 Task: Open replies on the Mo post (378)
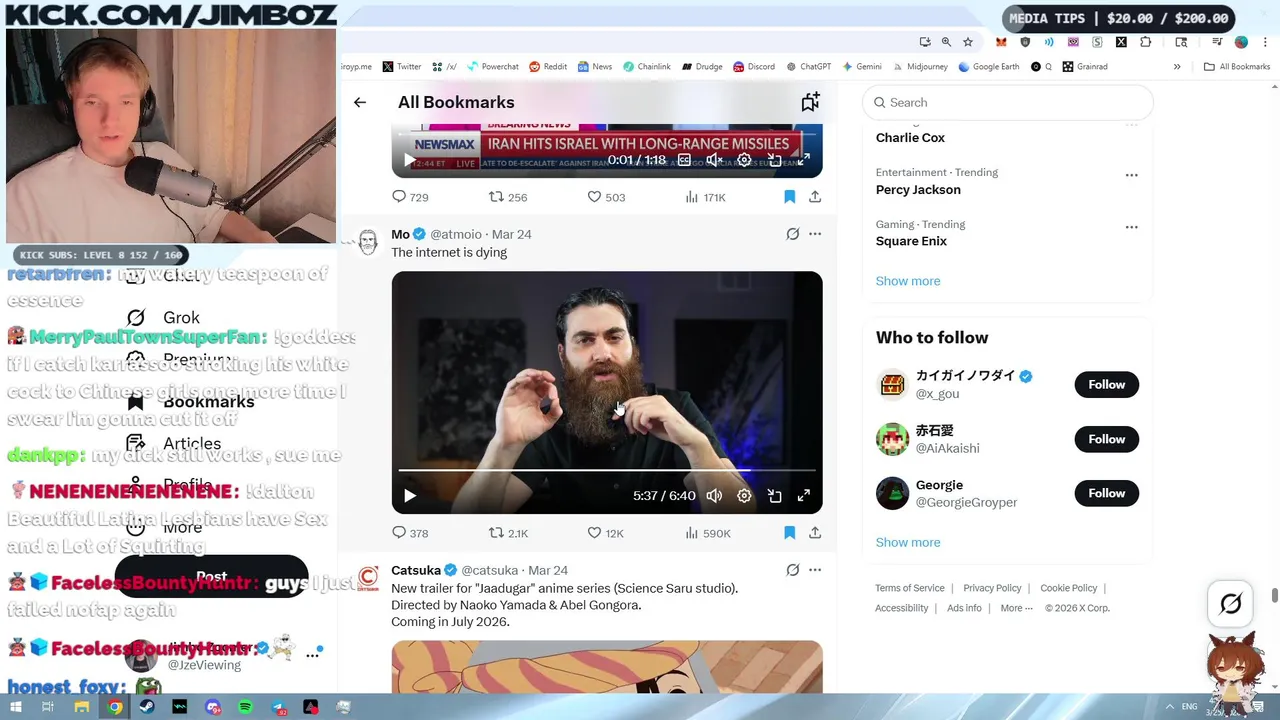coord(410,533)
